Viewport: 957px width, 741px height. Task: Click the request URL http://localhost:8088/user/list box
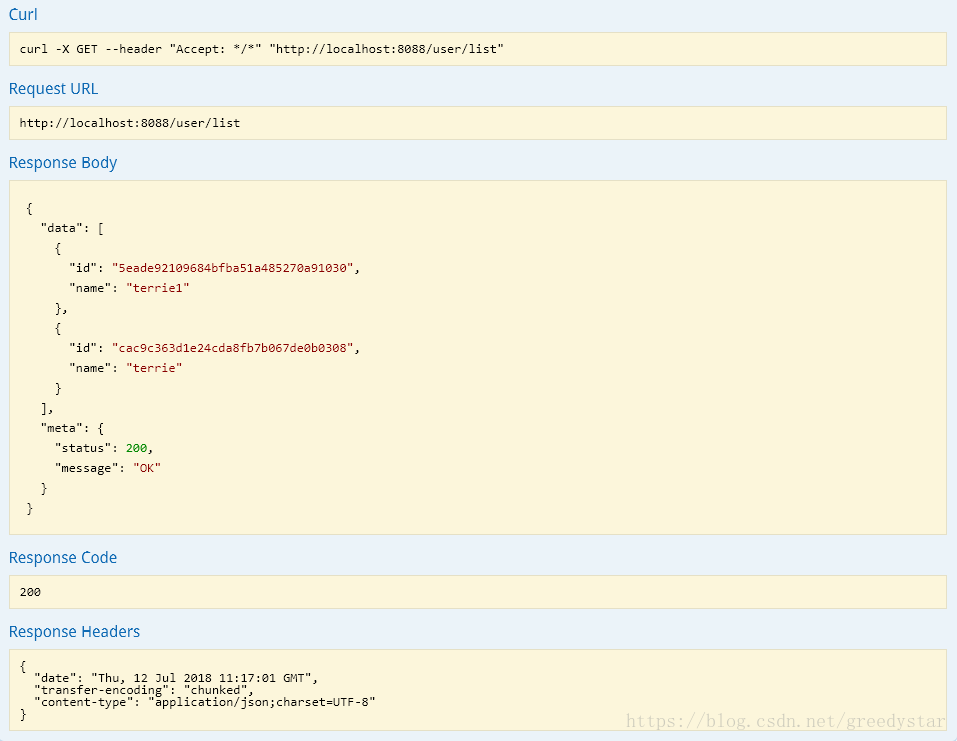point(478,123)
